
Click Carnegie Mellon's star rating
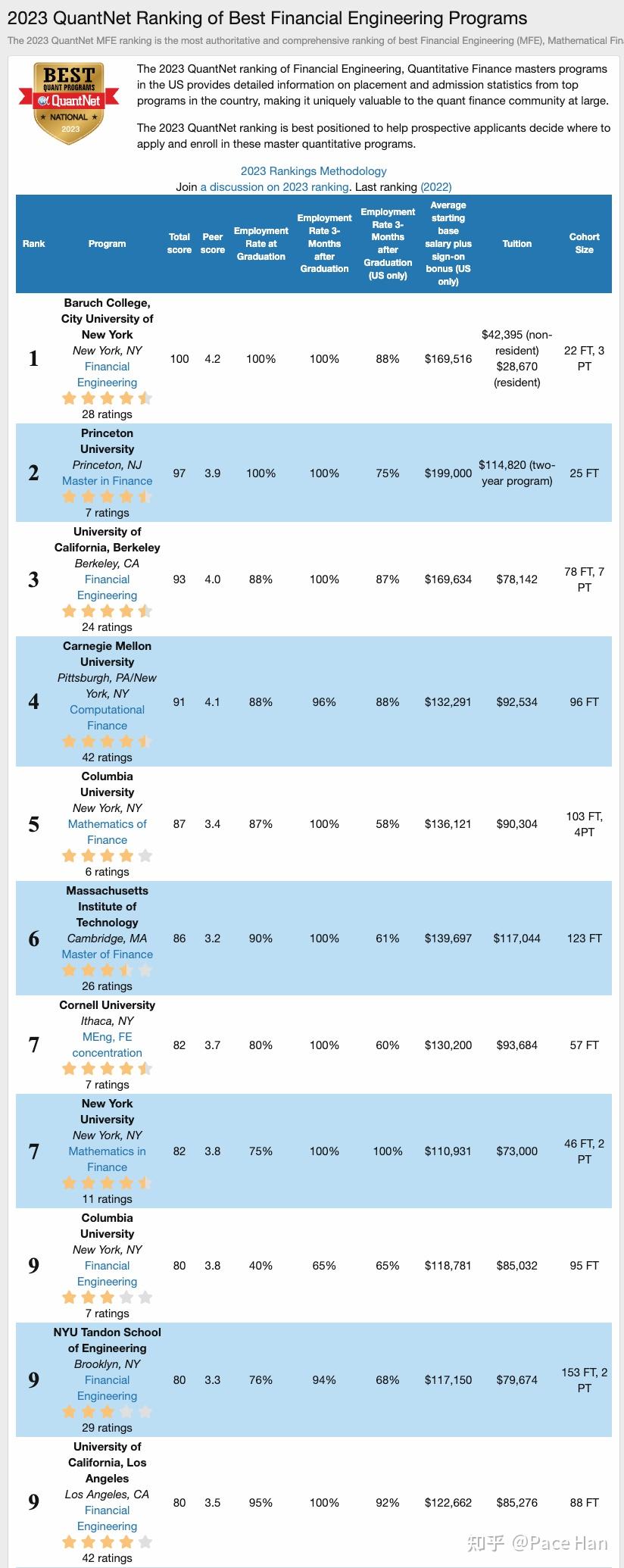[107, 742]
